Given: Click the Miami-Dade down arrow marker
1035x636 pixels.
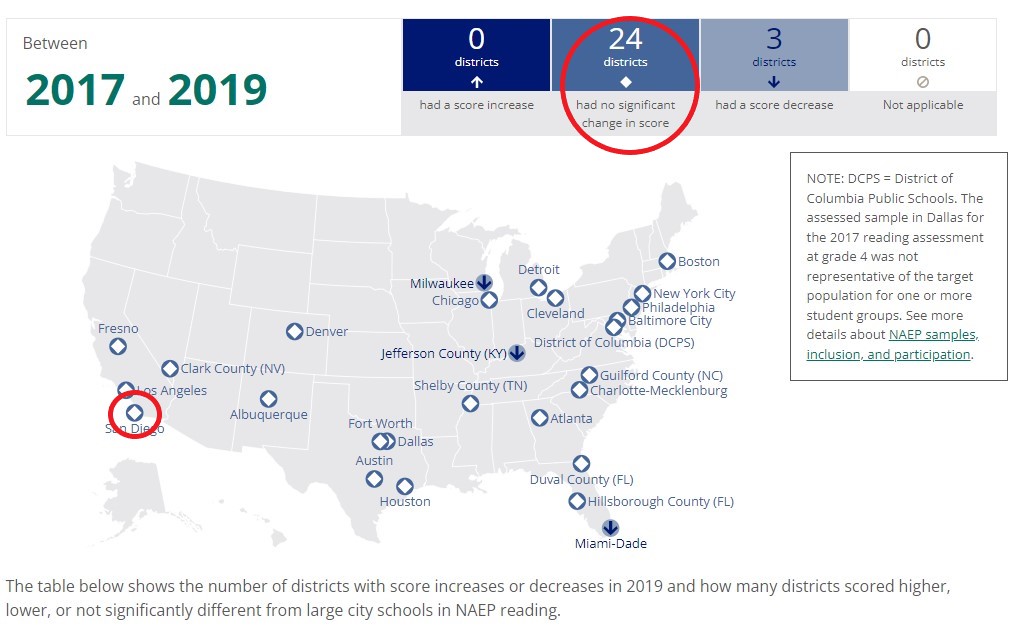Looking at the screenshot, I should [610, 527].
